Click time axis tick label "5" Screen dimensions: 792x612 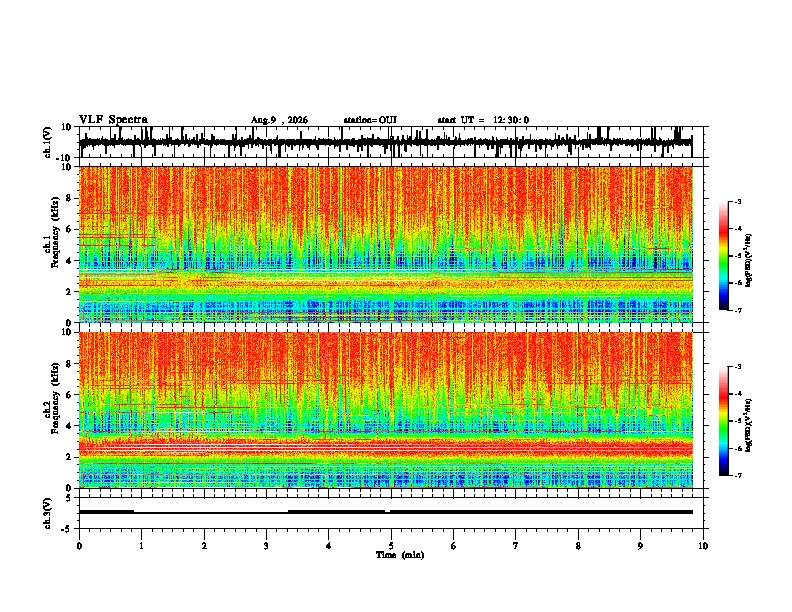[x=391, y=546]
